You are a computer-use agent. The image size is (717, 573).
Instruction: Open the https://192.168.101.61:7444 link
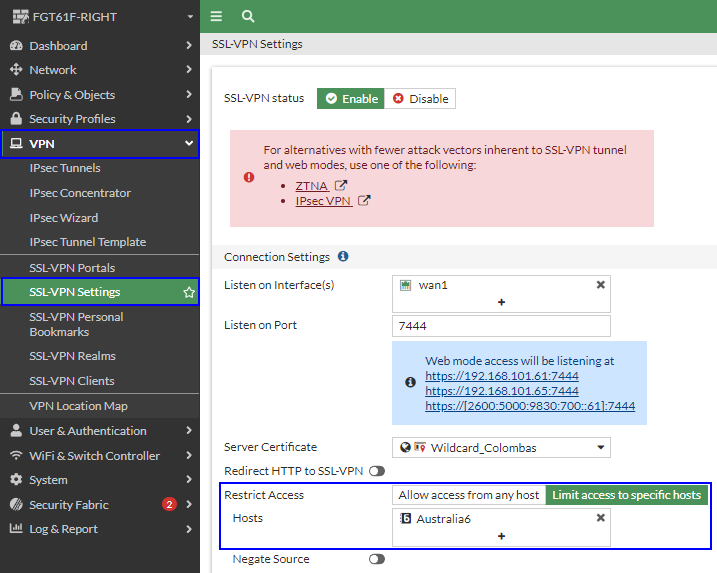tap(501, 375)
